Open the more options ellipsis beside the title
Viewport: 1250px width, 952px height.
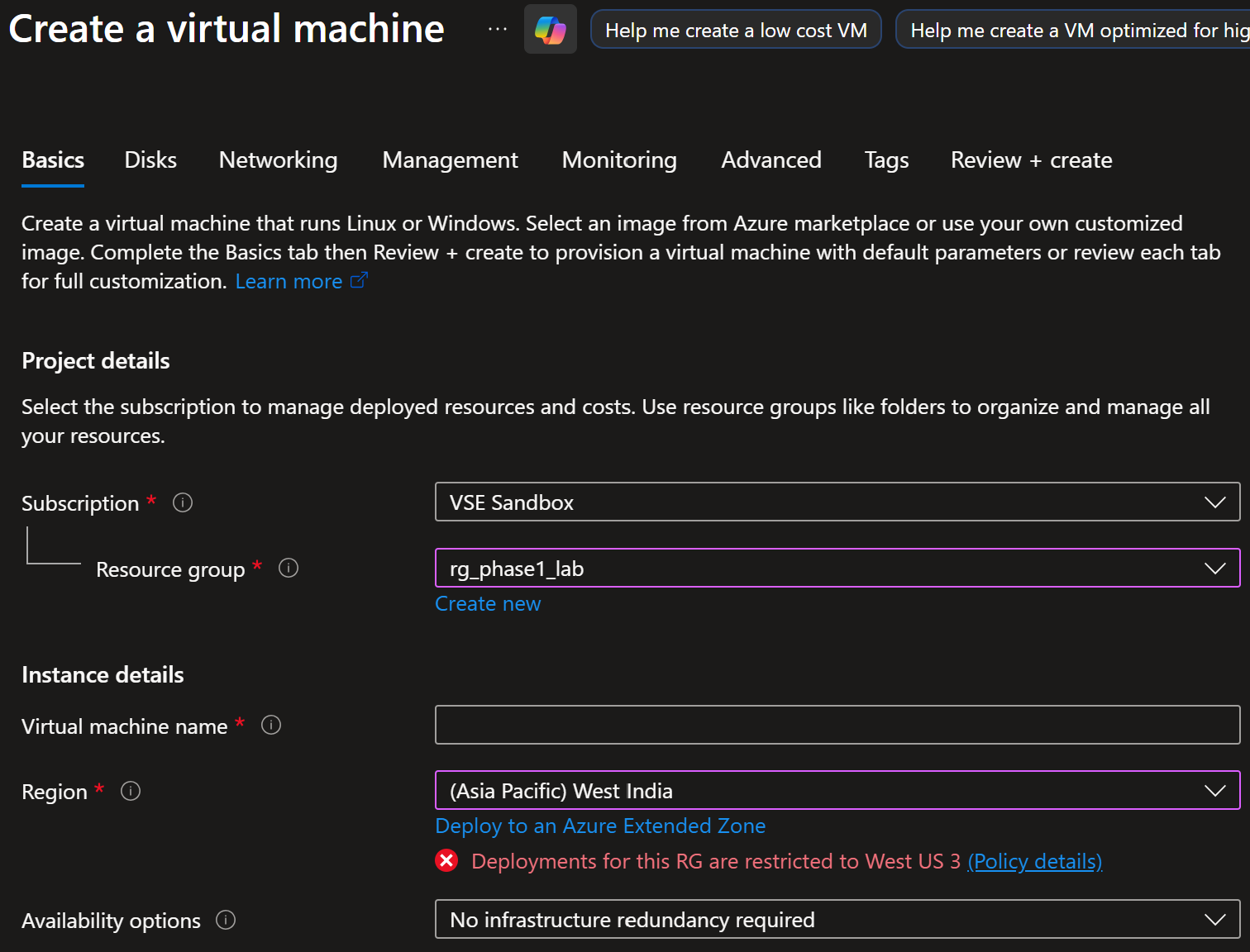coord(498,29)
